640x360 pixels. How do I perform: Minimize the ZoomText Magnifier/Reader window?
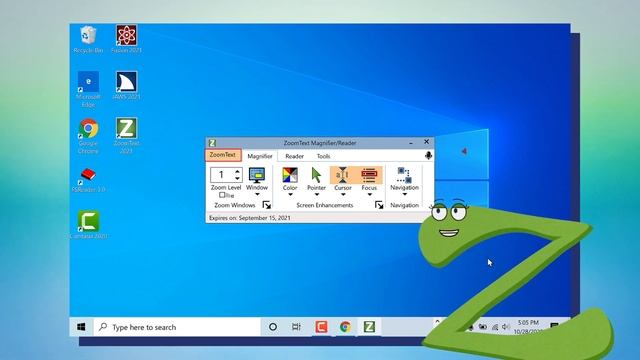click(x=411, y=142)
